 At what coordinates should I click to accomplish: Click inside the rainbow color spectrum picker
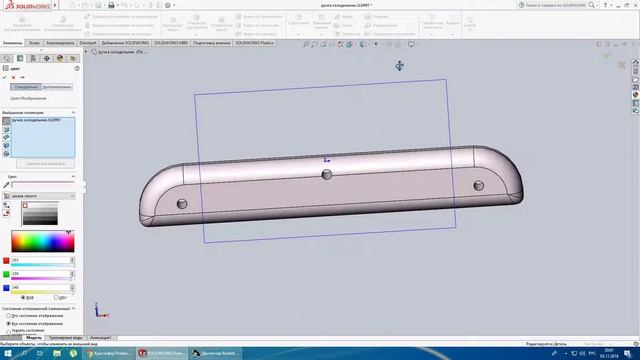(43, 241)
